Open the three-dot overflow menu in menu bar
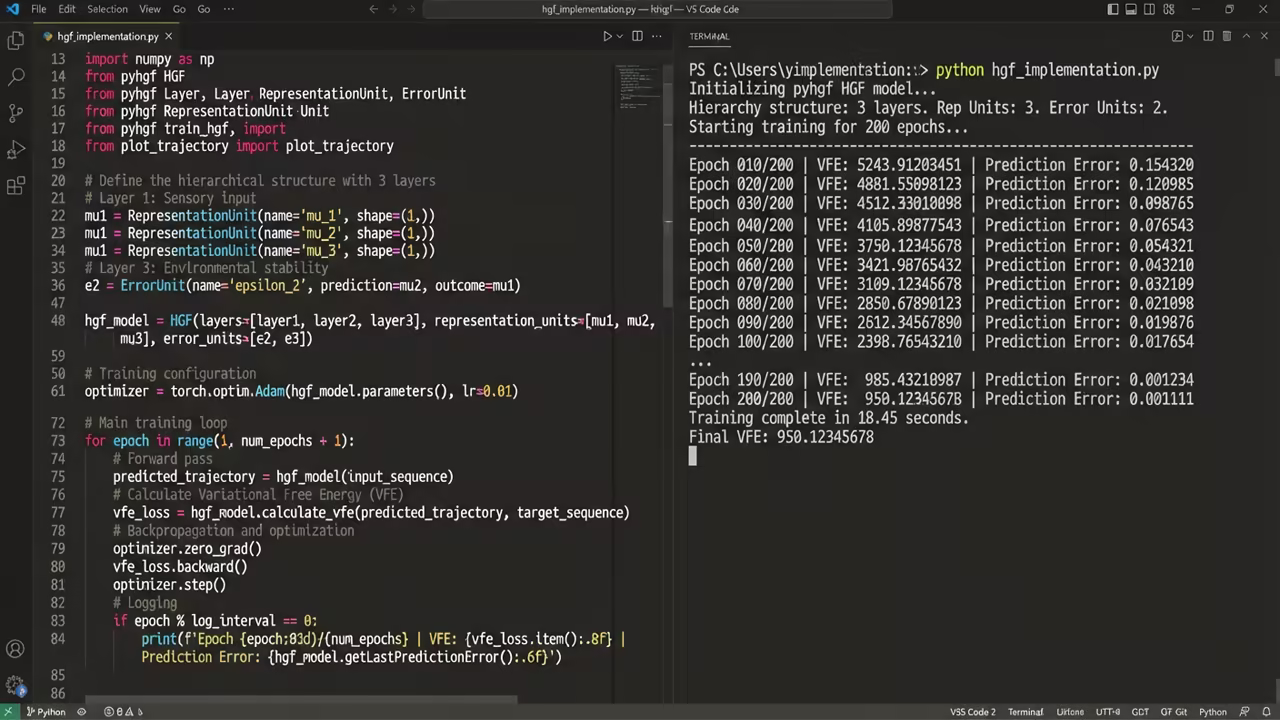Viewport: 1280px width, 720px height. [229, 9]
